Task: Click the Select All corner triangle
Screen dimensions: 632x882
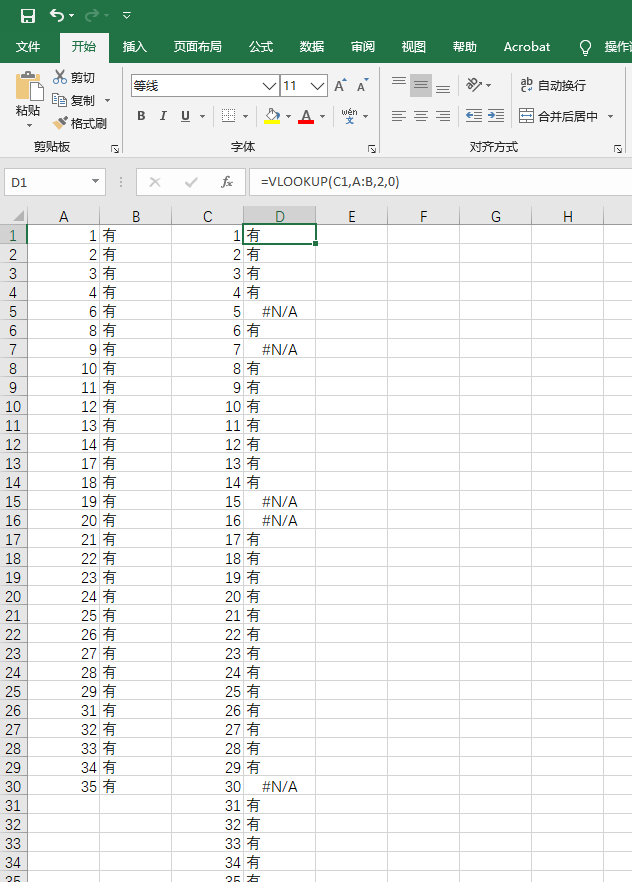Action: pyautogui.click(x=18, y=216)
